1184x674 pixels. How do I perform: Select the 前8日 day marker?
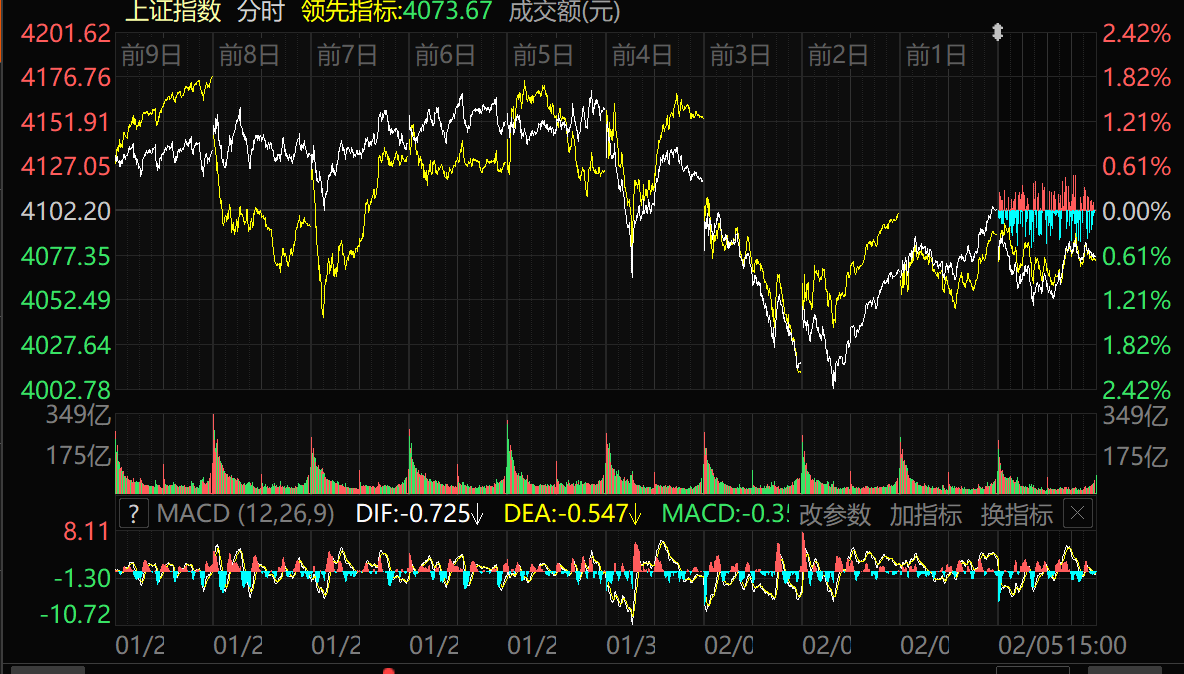click(249, 55)
